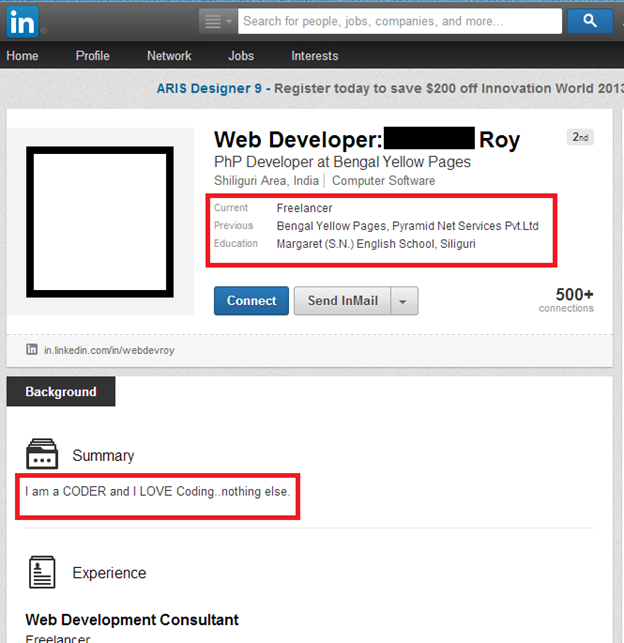Click the search people and jobs field
The width and height of the screenshot is (624, 643).
pos(400,21)
